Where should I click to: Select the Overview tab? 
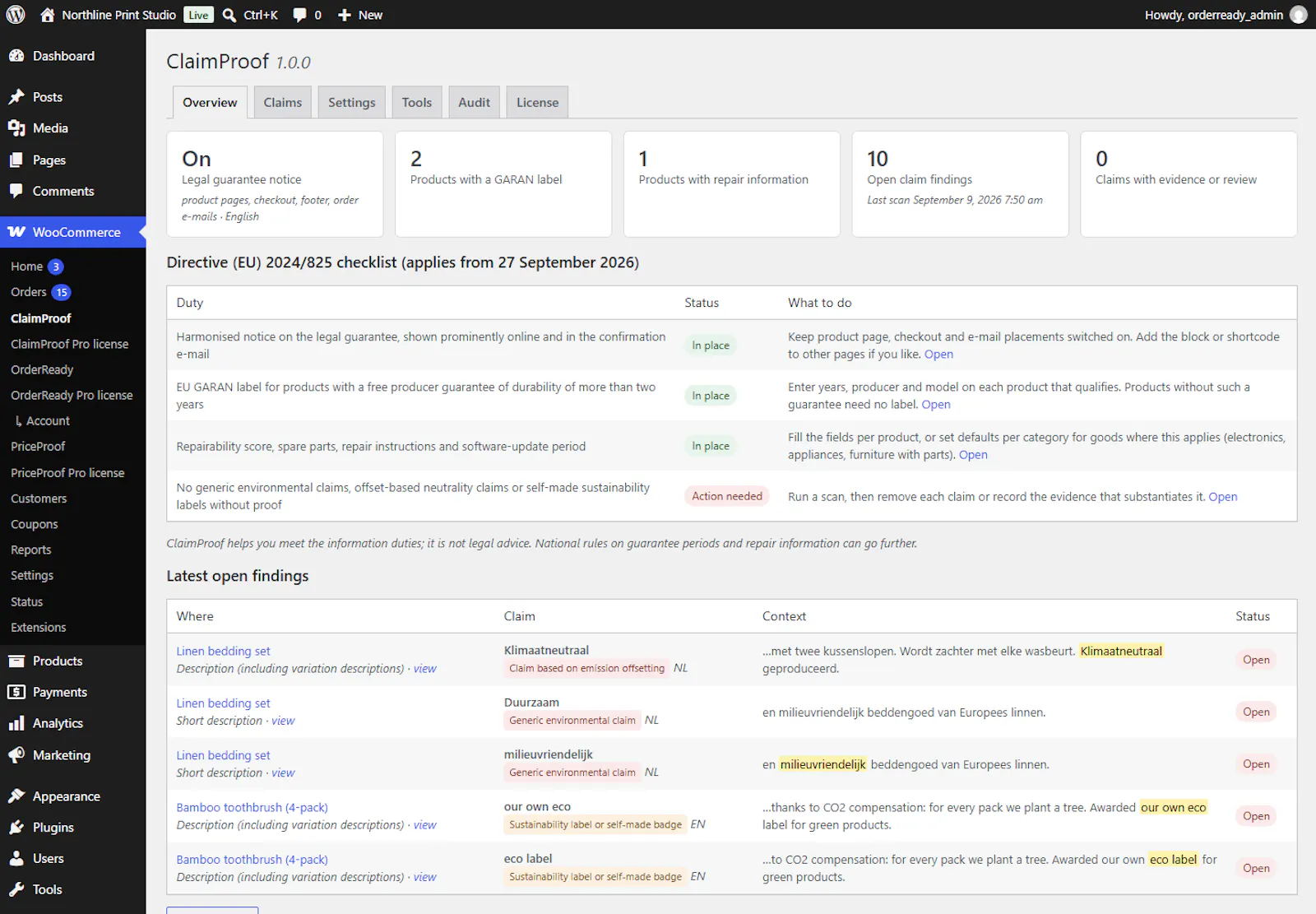pos(210,102)
